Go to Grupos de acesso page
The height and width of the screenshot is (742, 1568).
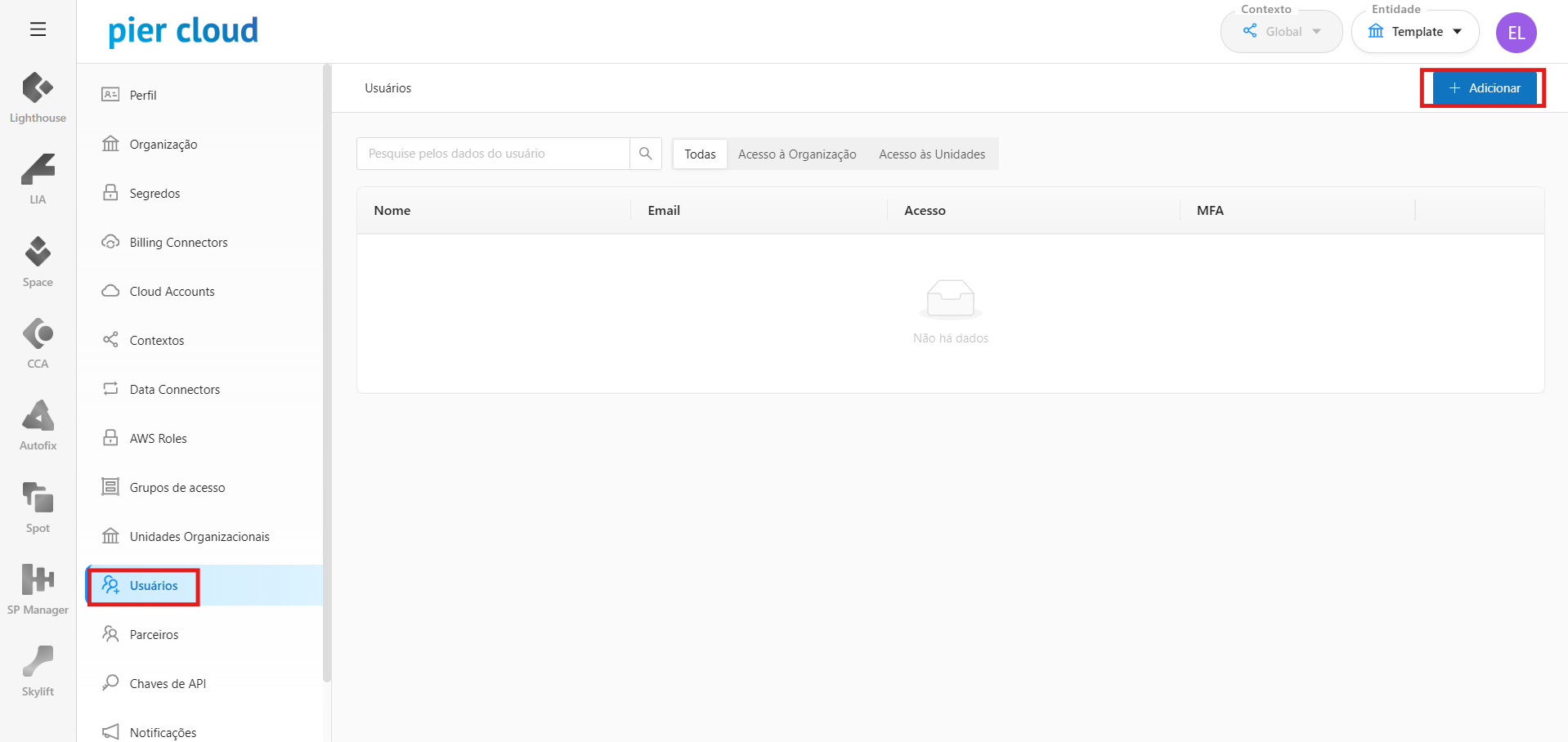(x=177, y=488)
